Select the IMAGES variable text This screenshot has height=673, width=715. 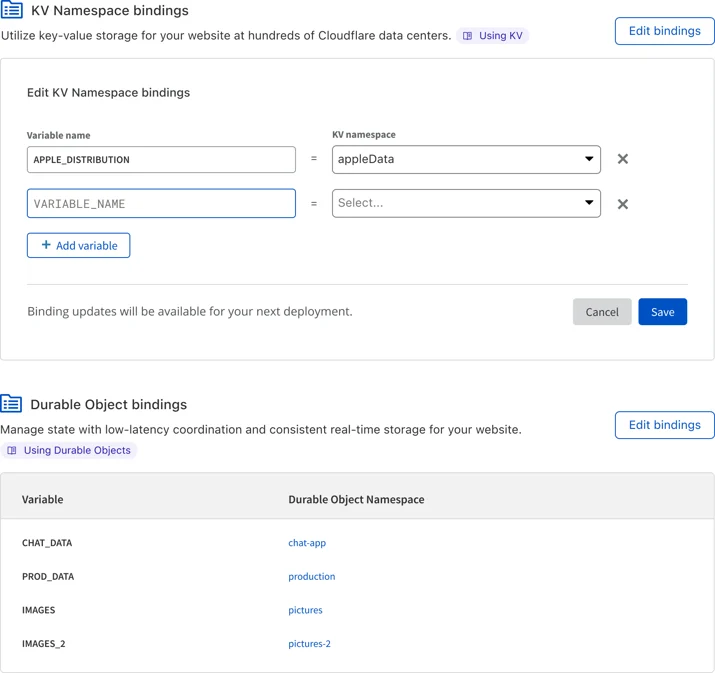coord(38,610)
